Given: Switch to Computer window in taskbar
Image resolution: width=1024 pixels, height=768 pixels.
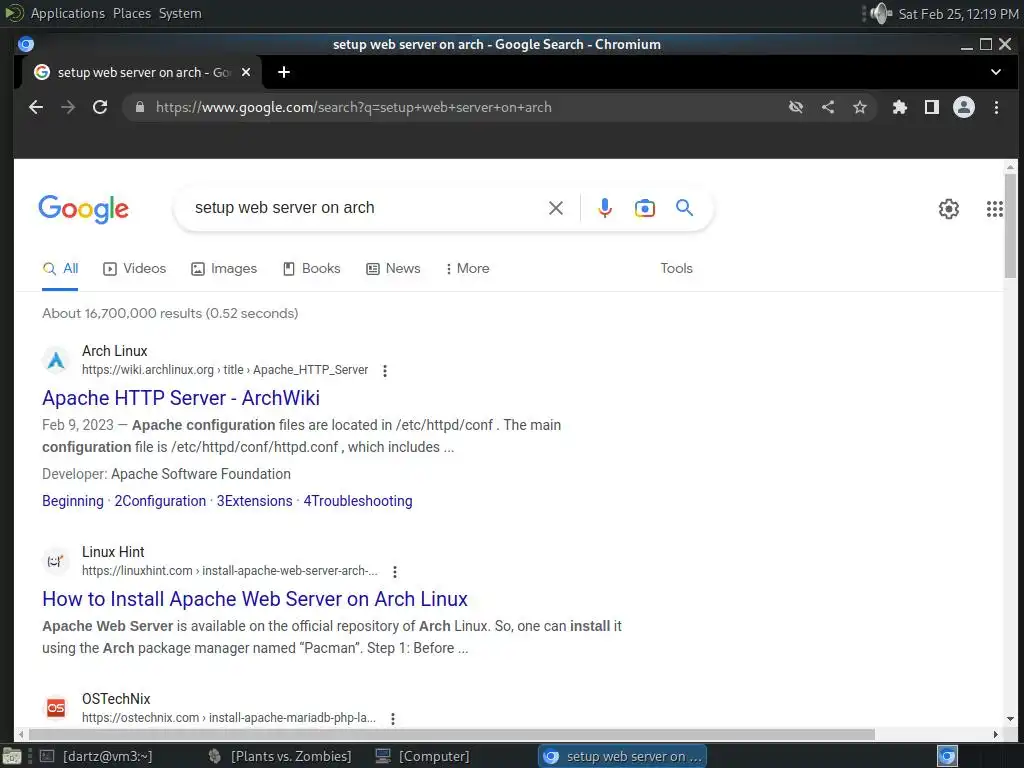Looking at the screenshot, I should (422, 756).
